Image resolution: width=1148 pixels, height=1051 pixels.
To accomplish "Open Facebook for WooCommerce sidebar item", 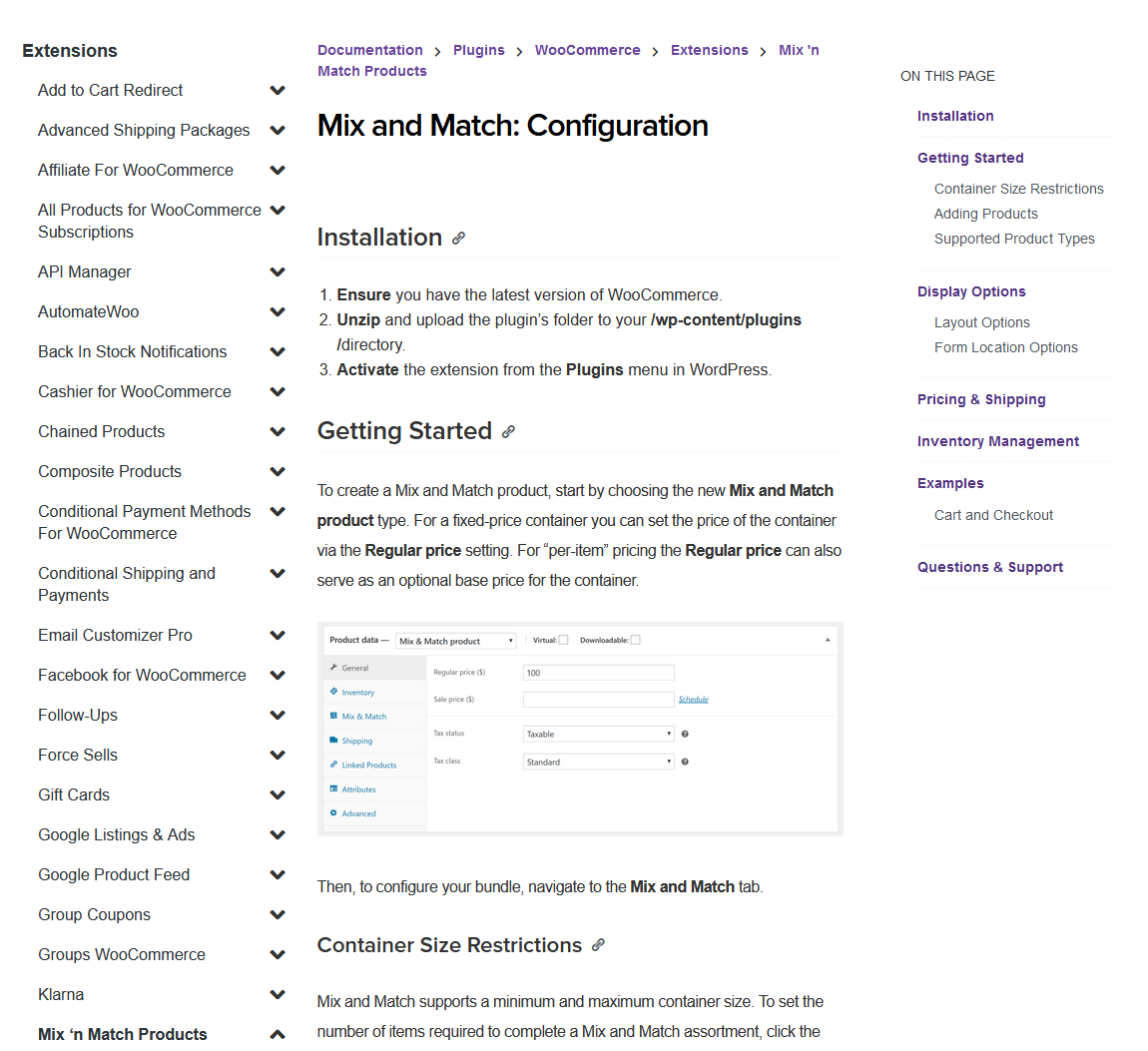I will [142, 675].
